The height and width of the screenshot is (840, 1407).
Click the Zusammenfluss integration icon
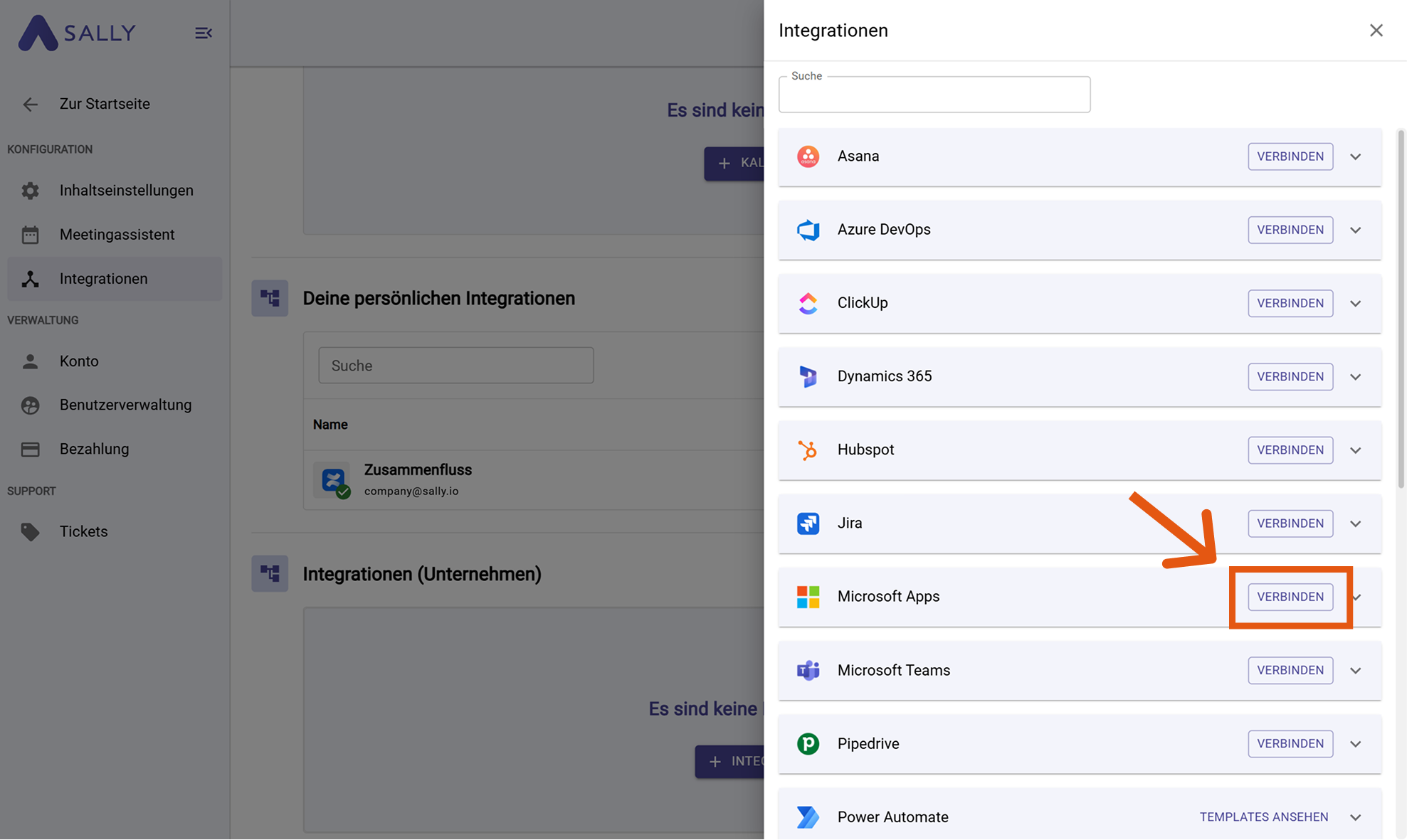(332, 480)
